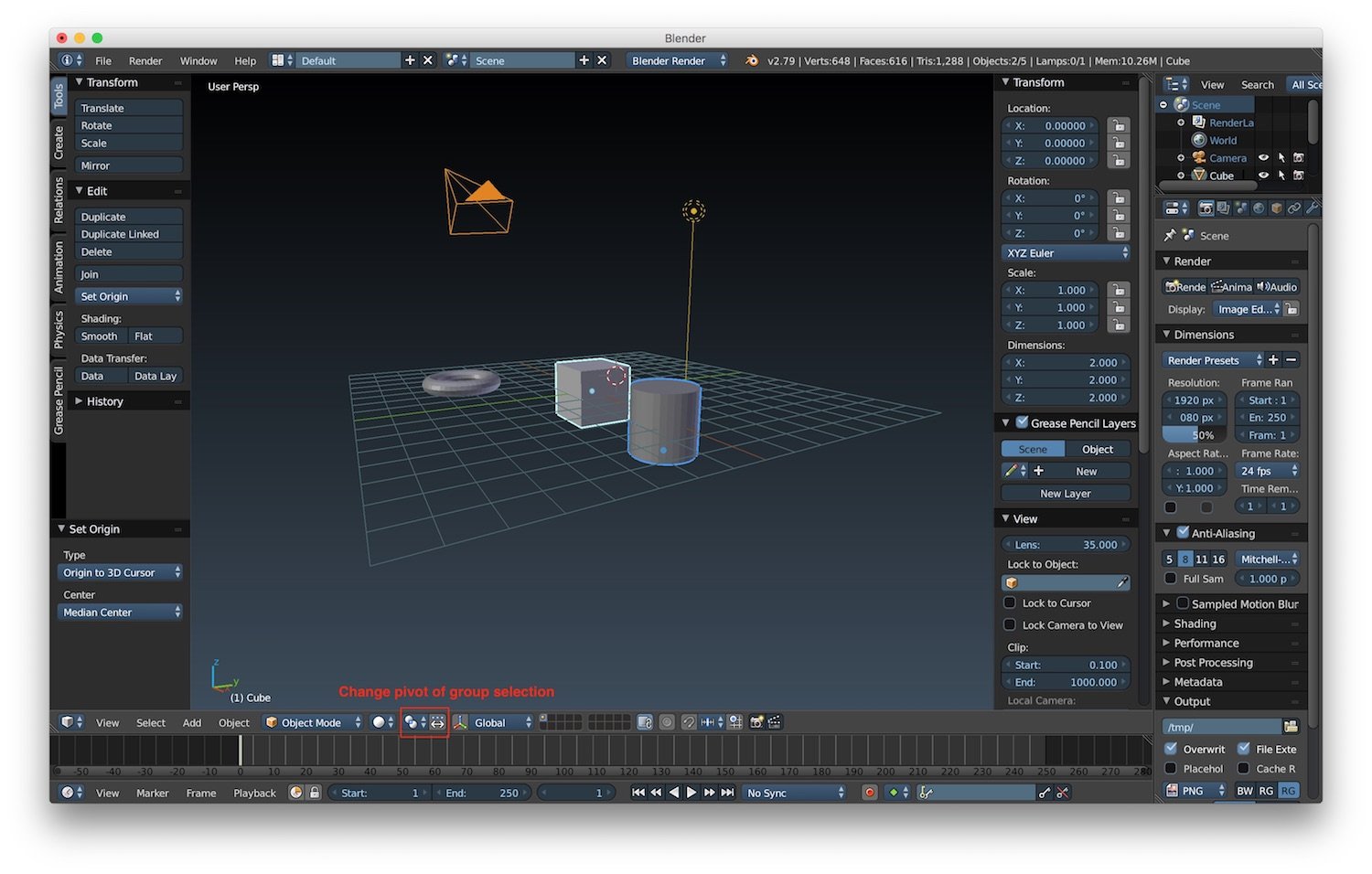Select Cube row in outliner
The image size is (1372, 874).
point(1221,176)
